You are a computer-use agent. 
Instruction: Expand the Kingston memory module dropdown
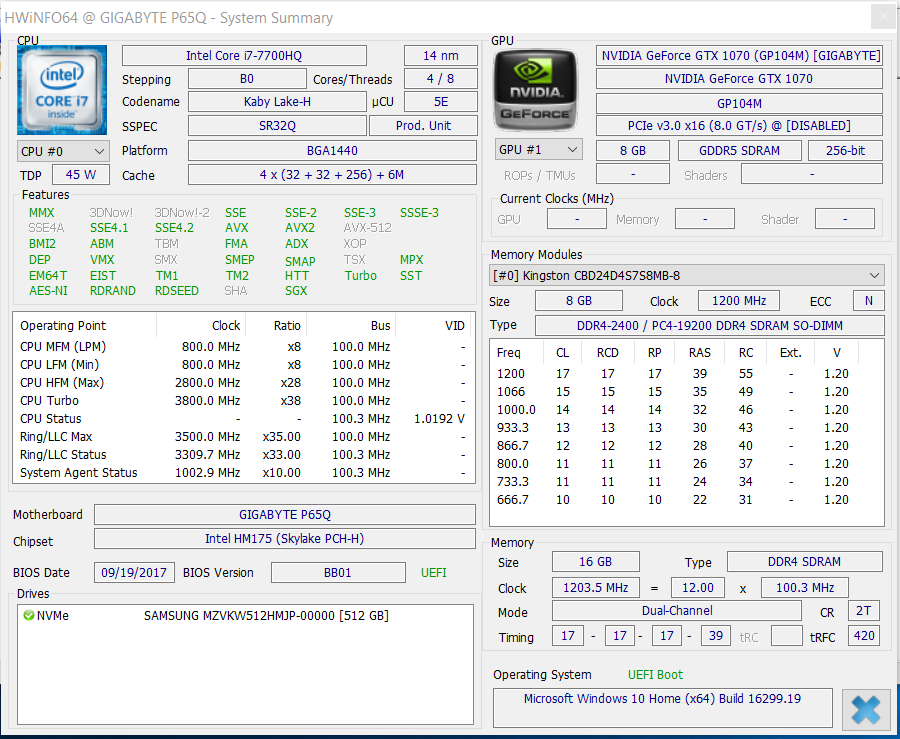(686, 275)
